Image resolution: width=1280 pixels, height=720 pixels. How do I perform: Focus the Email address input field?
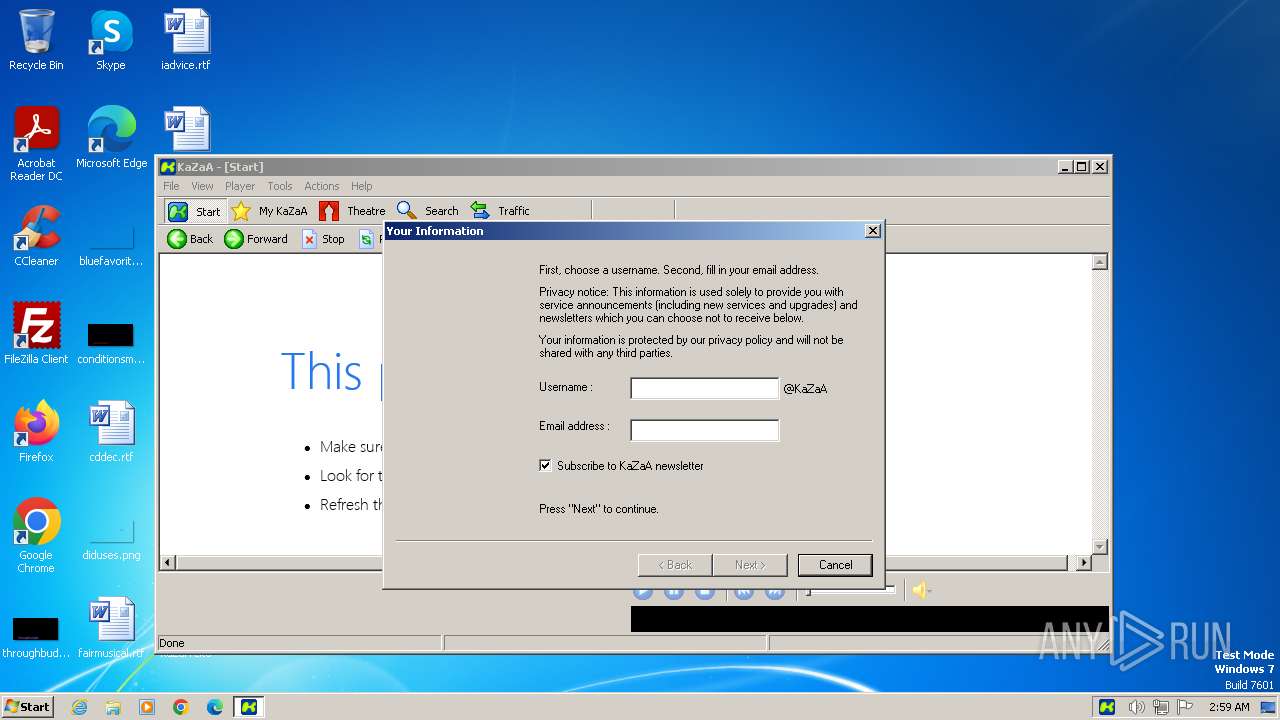click(x=704, y=430)
